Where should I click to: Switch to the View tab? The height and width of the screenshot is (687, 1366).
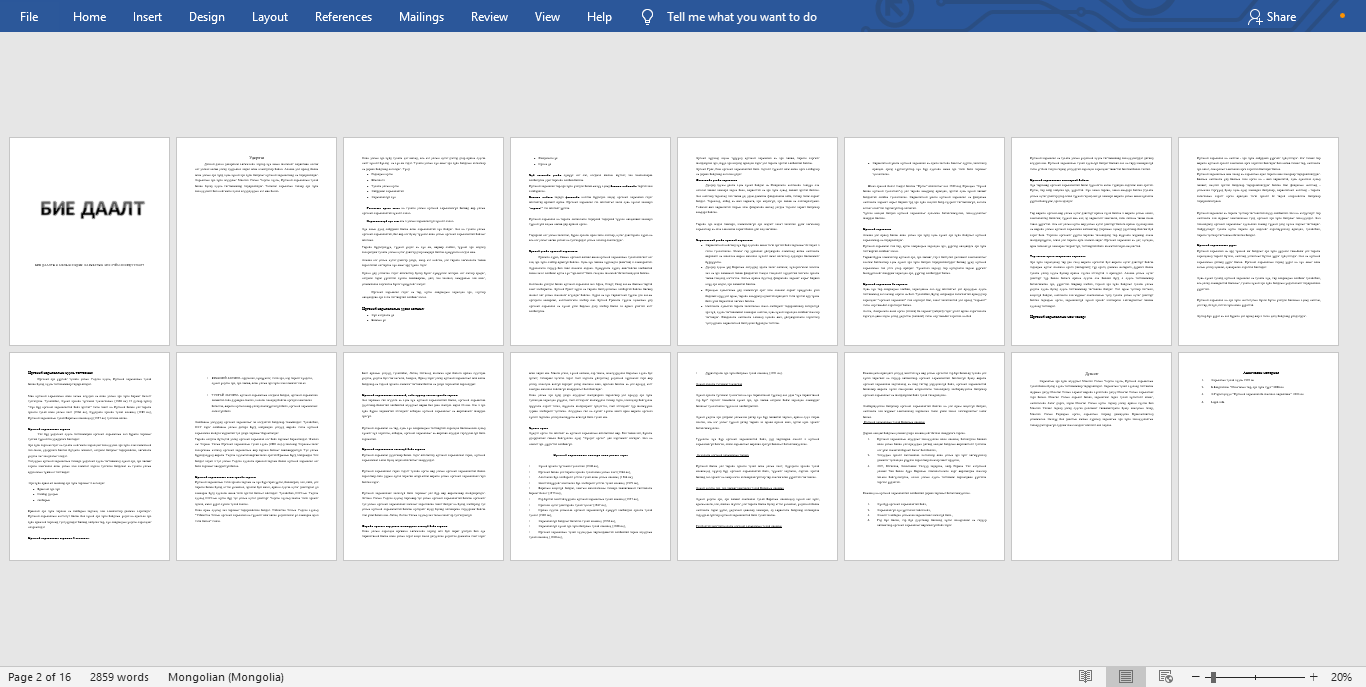pyautogui.click(x=547, y=17)
